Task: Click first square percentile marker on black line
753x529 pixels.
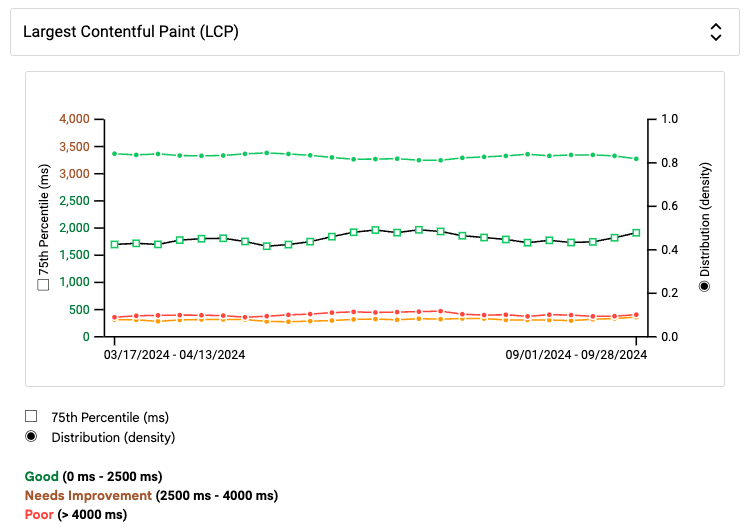Action: pos(114,244)
